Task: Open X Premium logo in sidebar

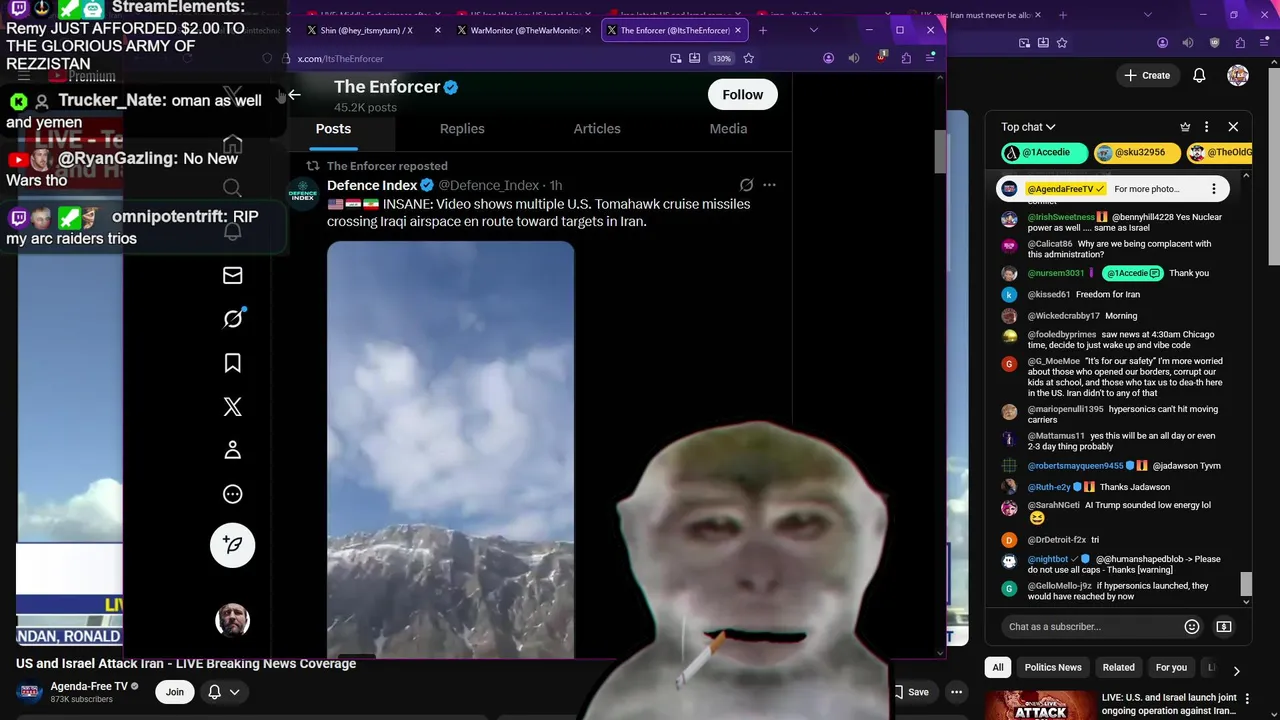Action: point(232,407)
